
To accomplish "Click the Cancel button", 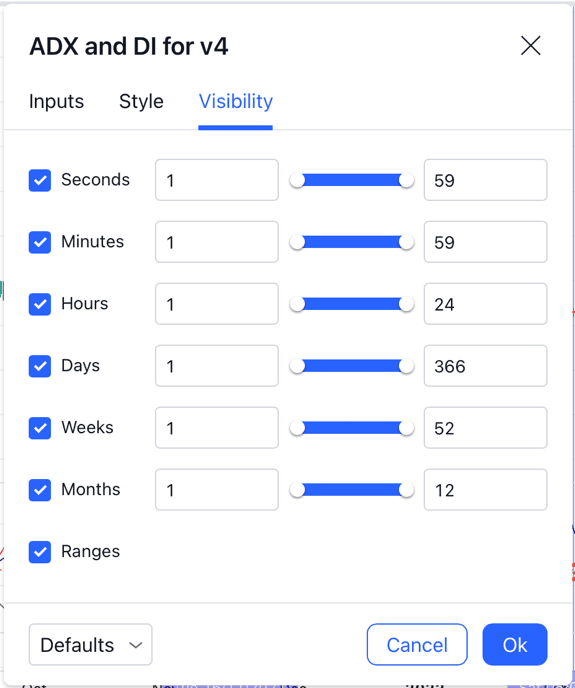I will (x=417, y=645).
